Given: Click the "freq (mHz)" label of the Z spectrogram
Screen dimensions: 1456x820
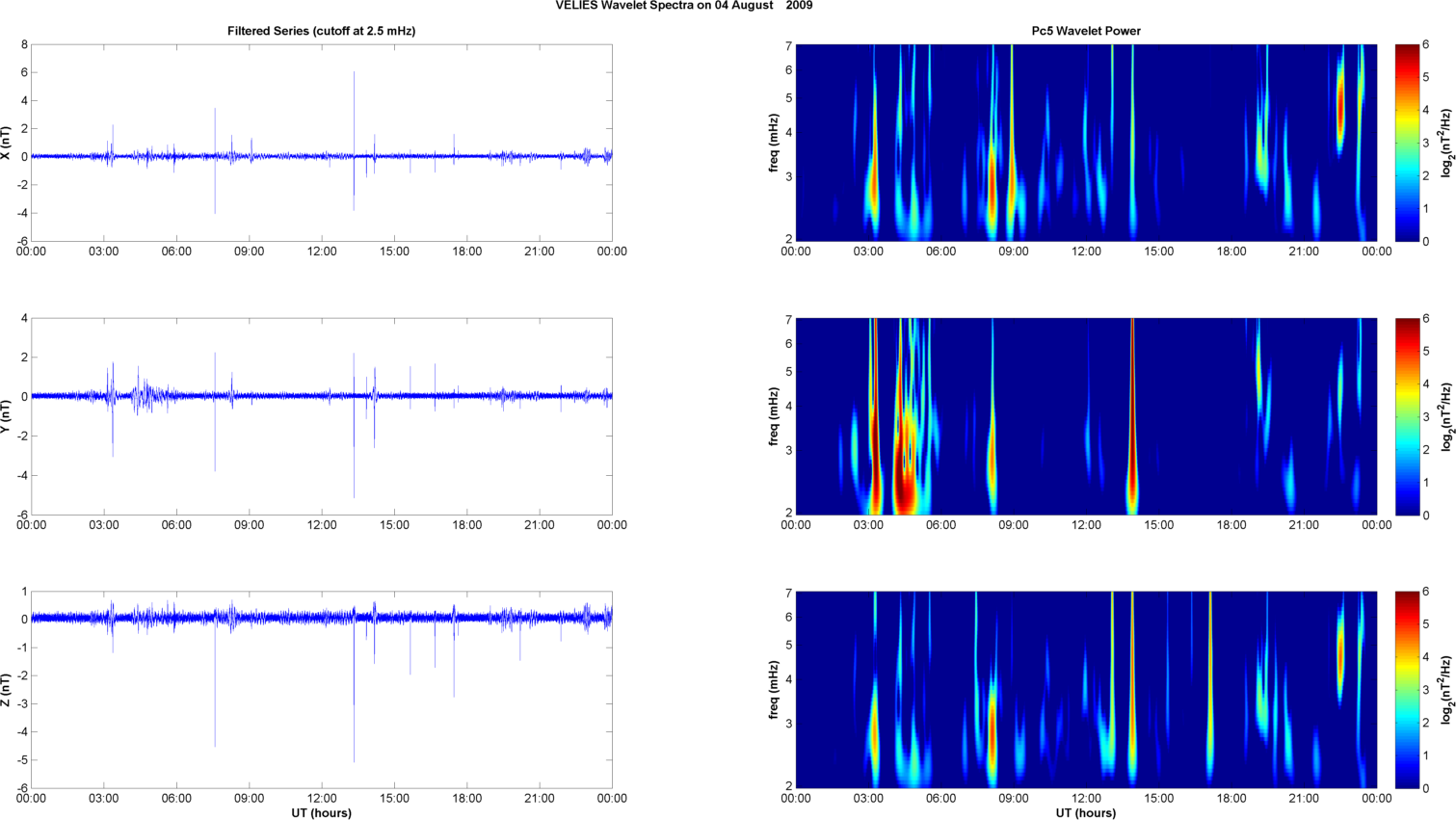Looking at the screenshot, I should pyautogui.click(x=774, y=690).
